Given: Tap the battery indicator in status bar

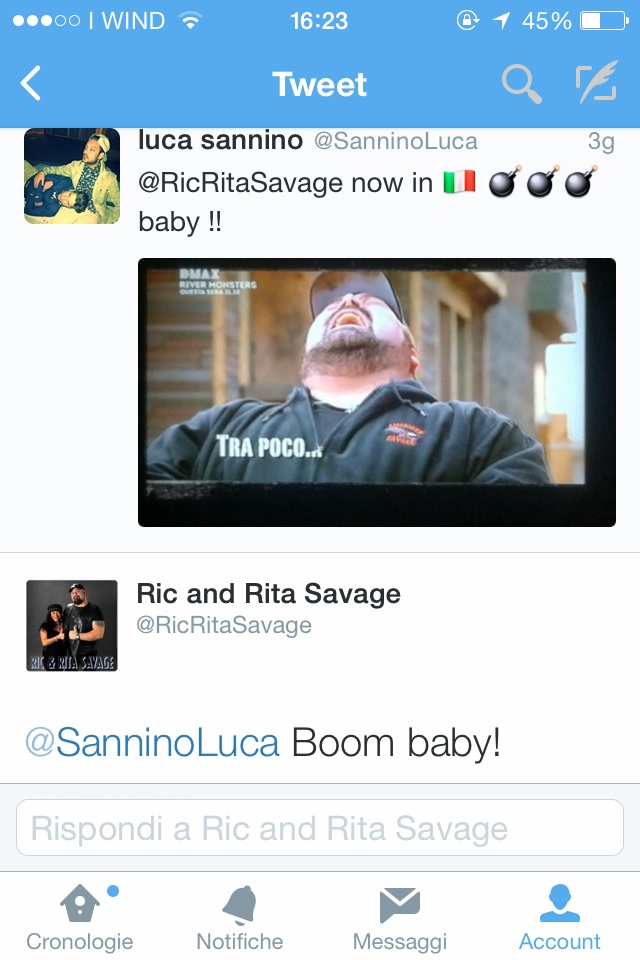Looking at the screenshot, I should 604,21.
